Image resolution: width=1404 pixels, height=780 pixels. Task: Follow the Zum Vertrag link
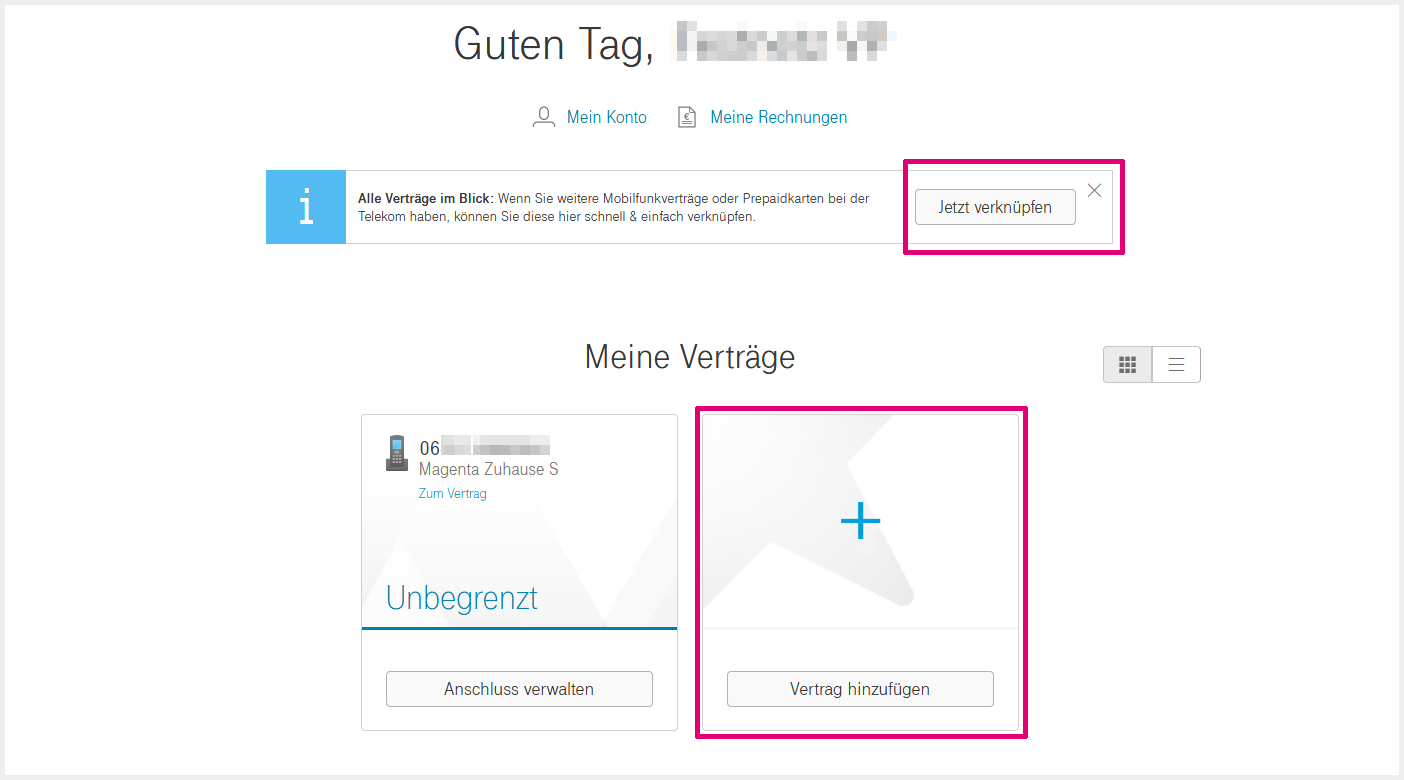(452, 494)
